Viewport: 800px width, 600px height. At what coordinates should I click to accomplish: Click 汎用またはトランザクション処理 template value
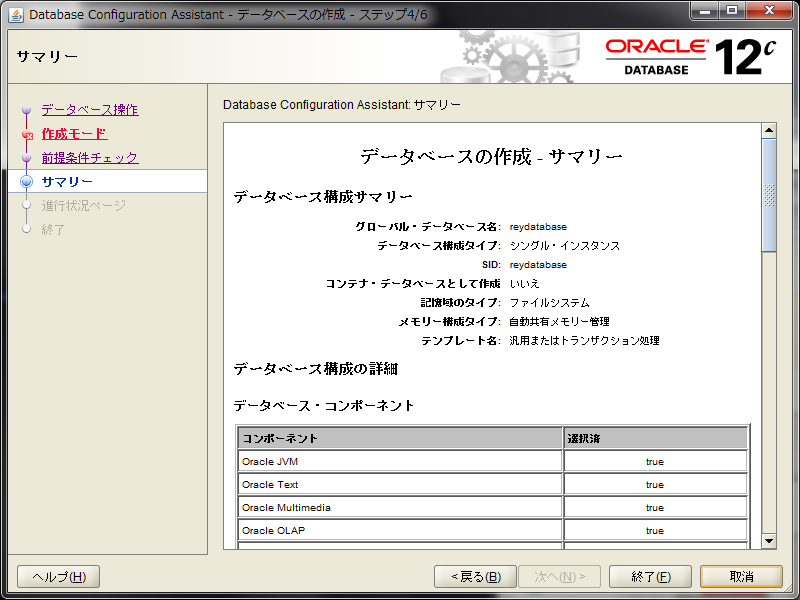584,340
